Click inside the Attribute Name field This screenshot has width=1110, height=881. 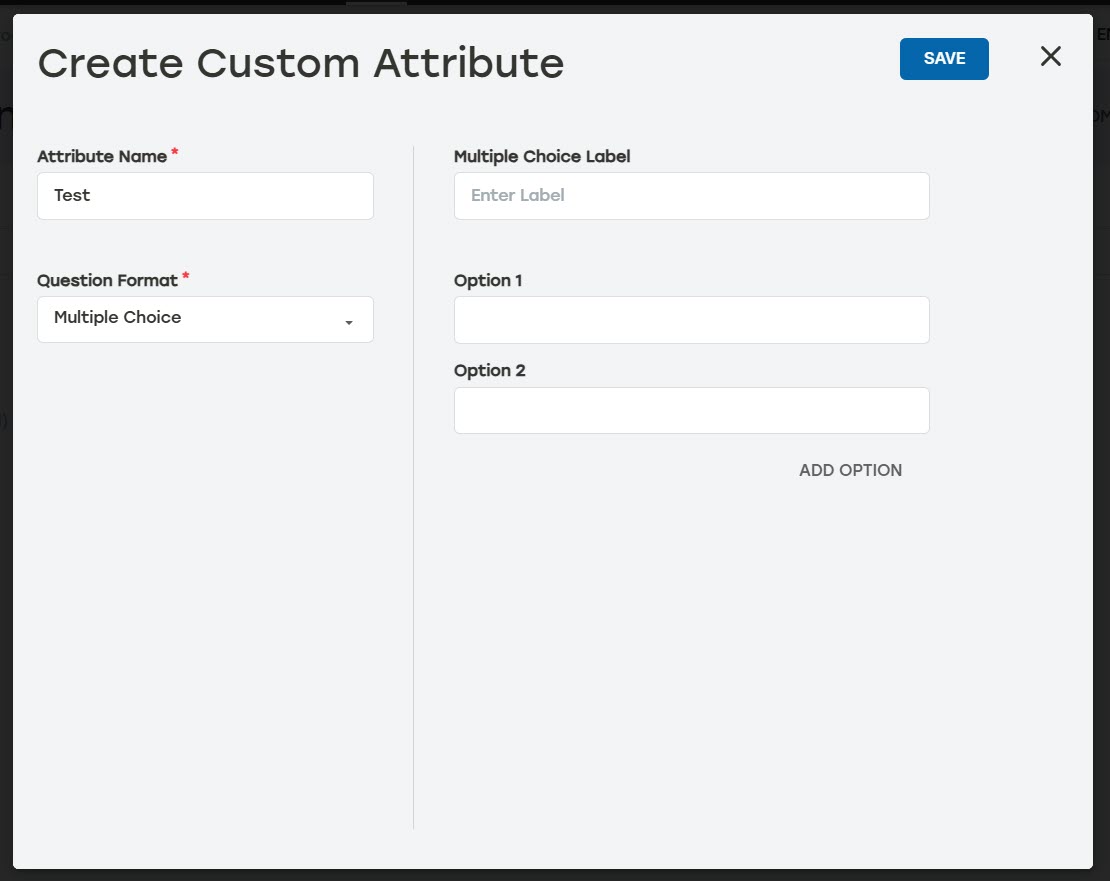205,195
